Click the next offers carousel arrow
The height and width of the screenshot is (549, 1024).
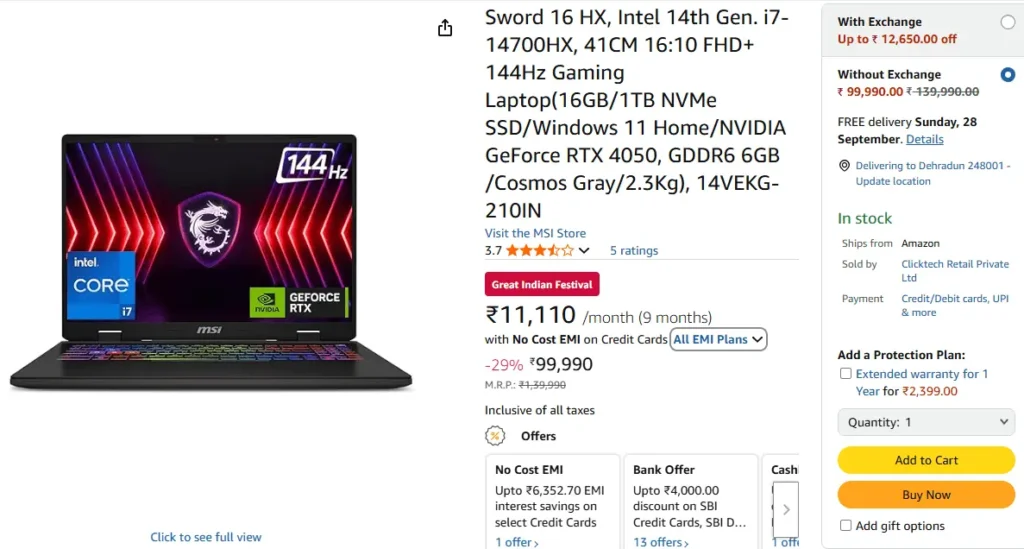(x=786, y=509)
